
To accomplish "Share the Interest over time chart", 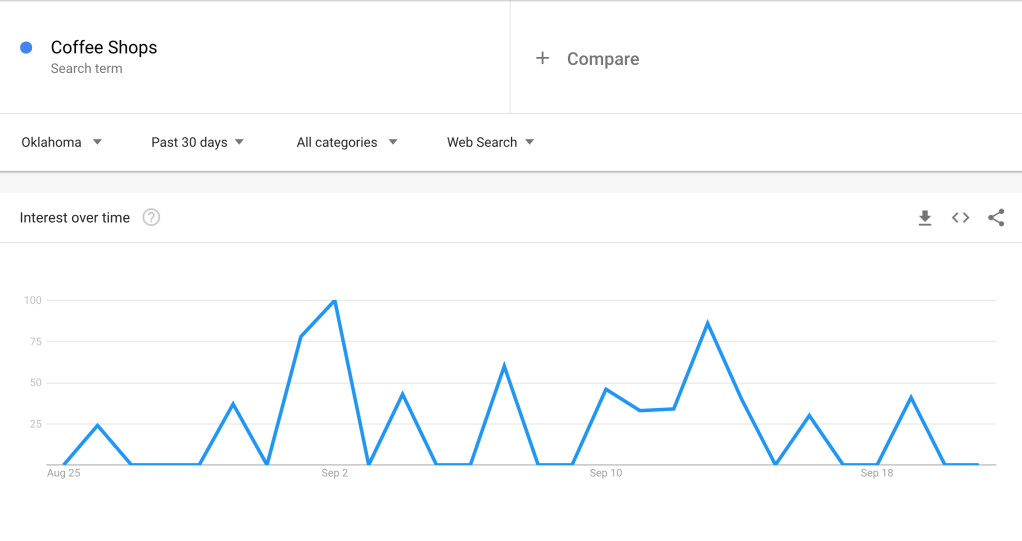I will tap(996, 218).
